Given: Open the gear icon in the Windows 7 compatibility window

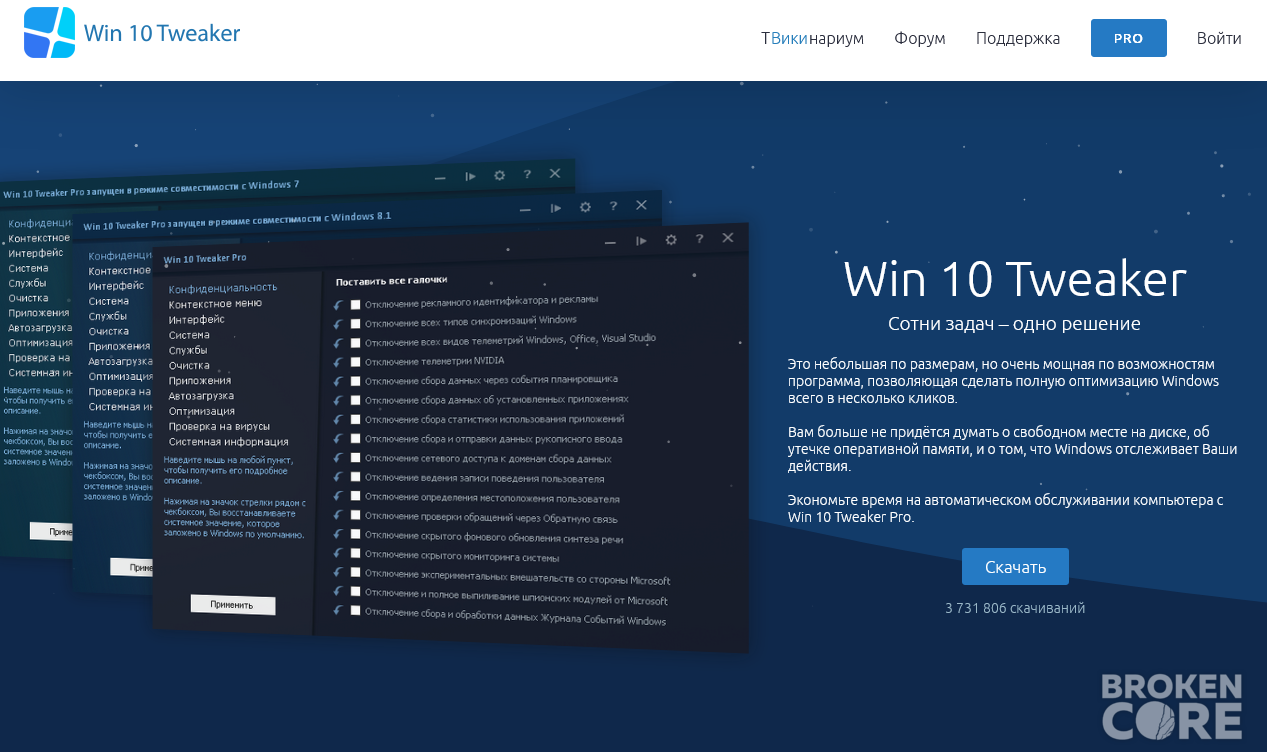Looking at the screenshot, I should [499, 175].
